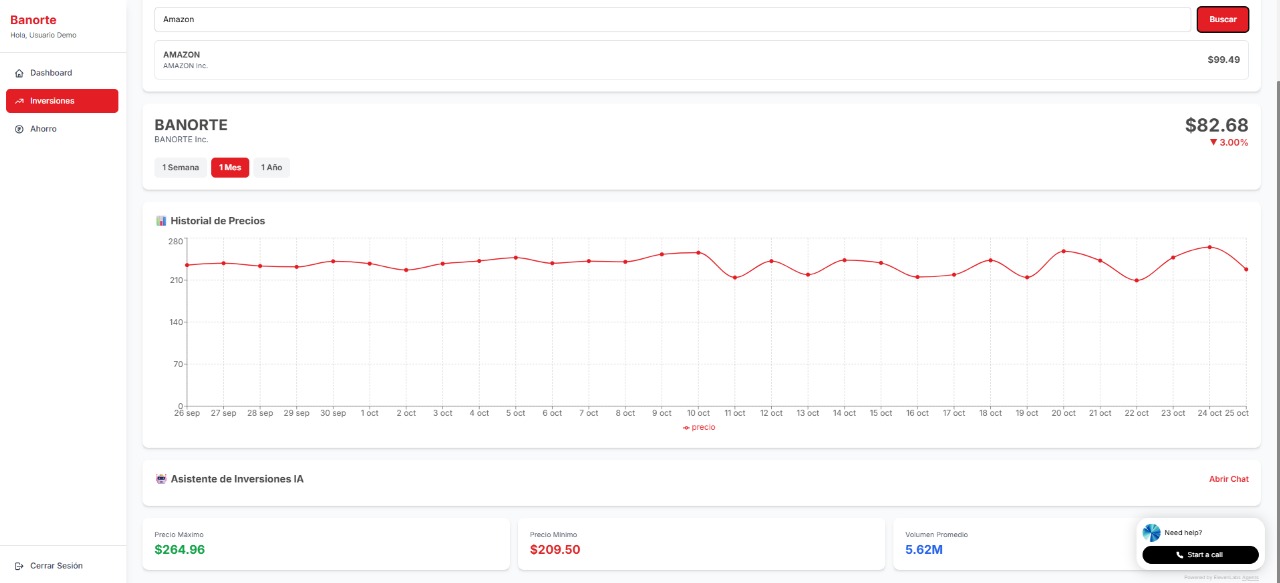The width and height of the screenshot is (1280, 583).
Task: Click the red Buscar button
Action: click(x=1223, y=19)
